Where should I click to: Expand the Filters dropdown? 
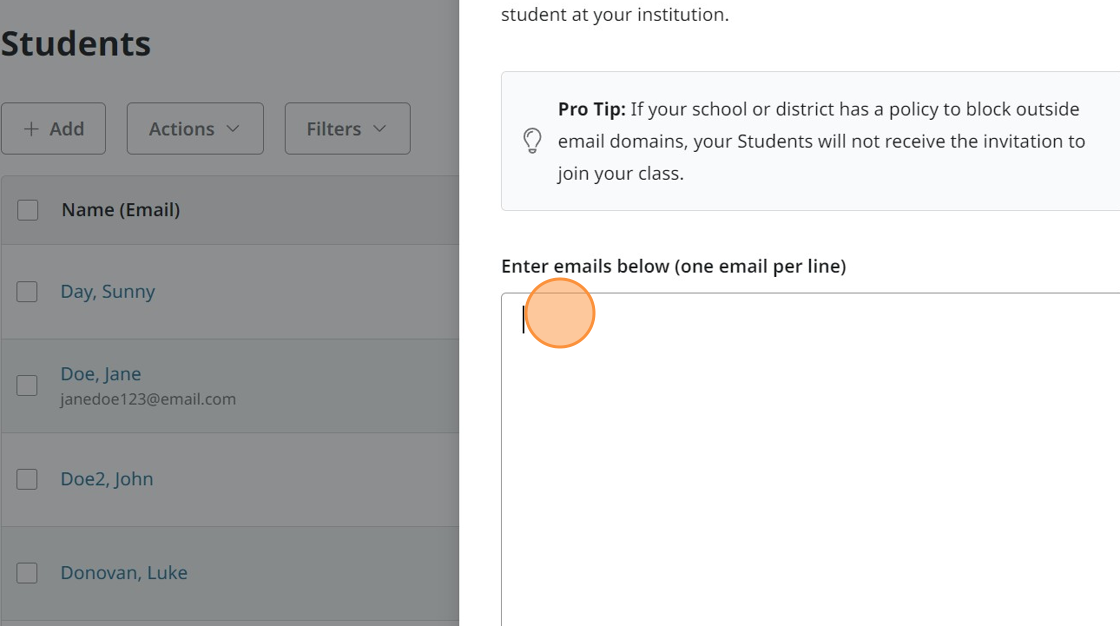(347, 129)
